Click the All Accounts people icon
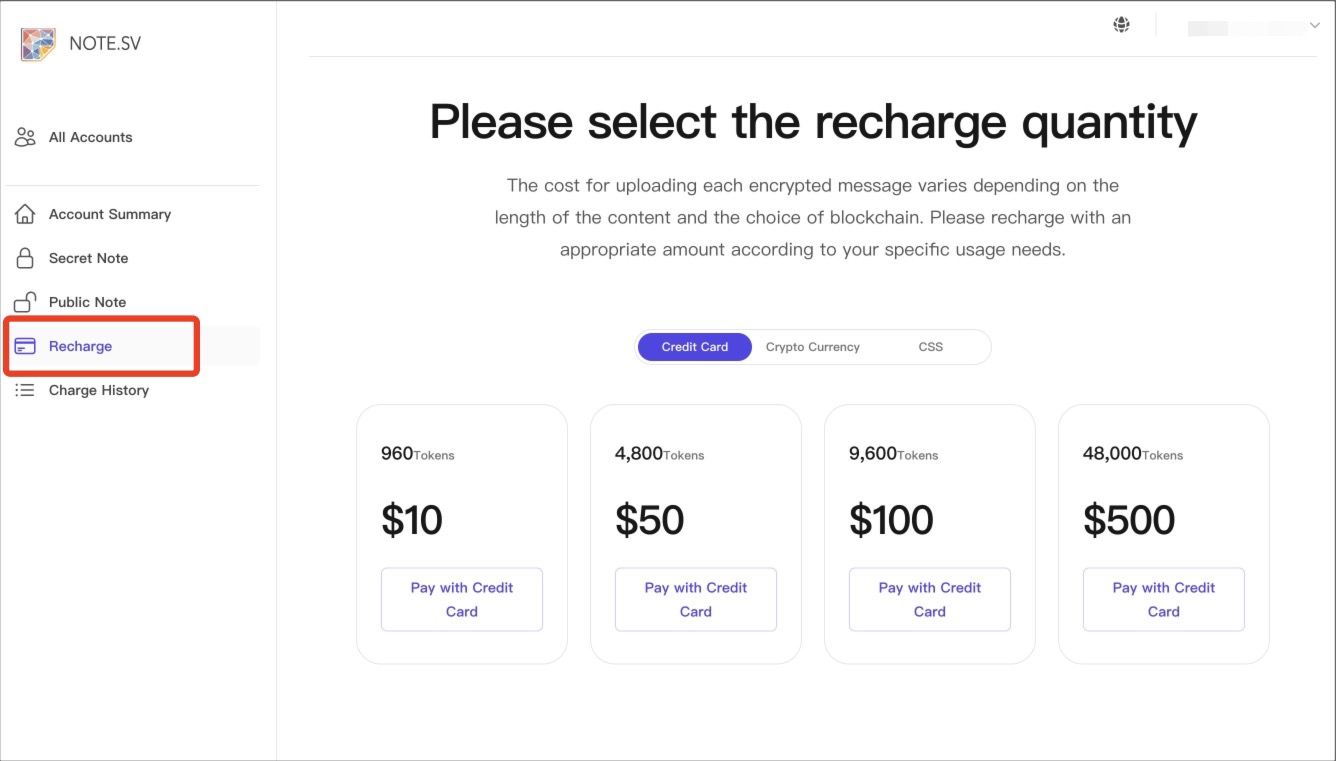The width and height of the screenshot is (1336, 761). [25, 138]
